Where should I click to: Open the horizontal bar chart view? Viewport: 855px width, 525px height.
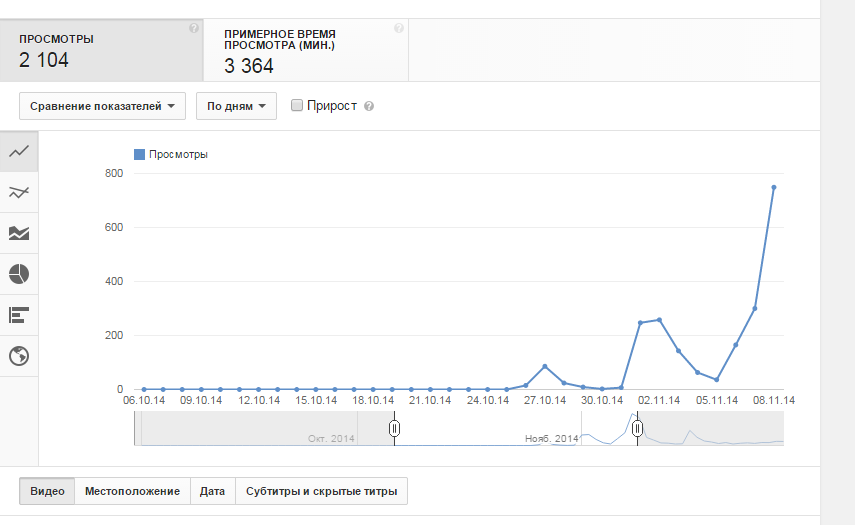tap(19, 315)
